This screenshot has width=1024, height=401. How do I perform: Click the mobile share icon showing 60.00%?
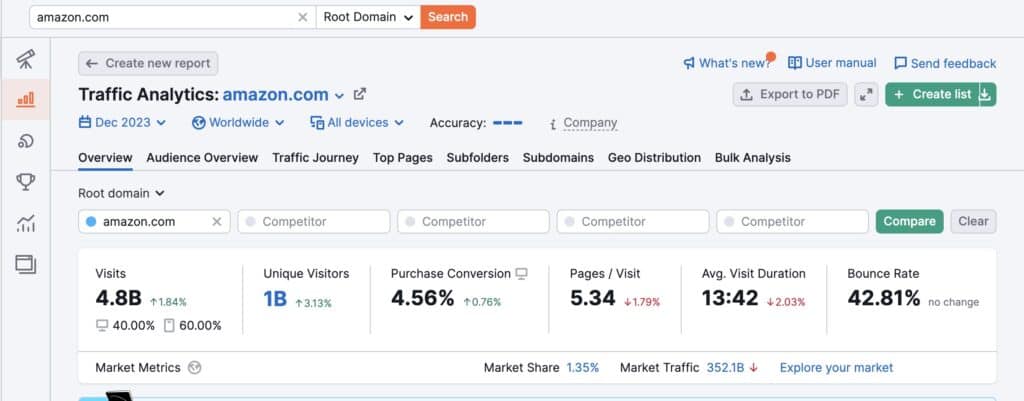tap(169, 325)
